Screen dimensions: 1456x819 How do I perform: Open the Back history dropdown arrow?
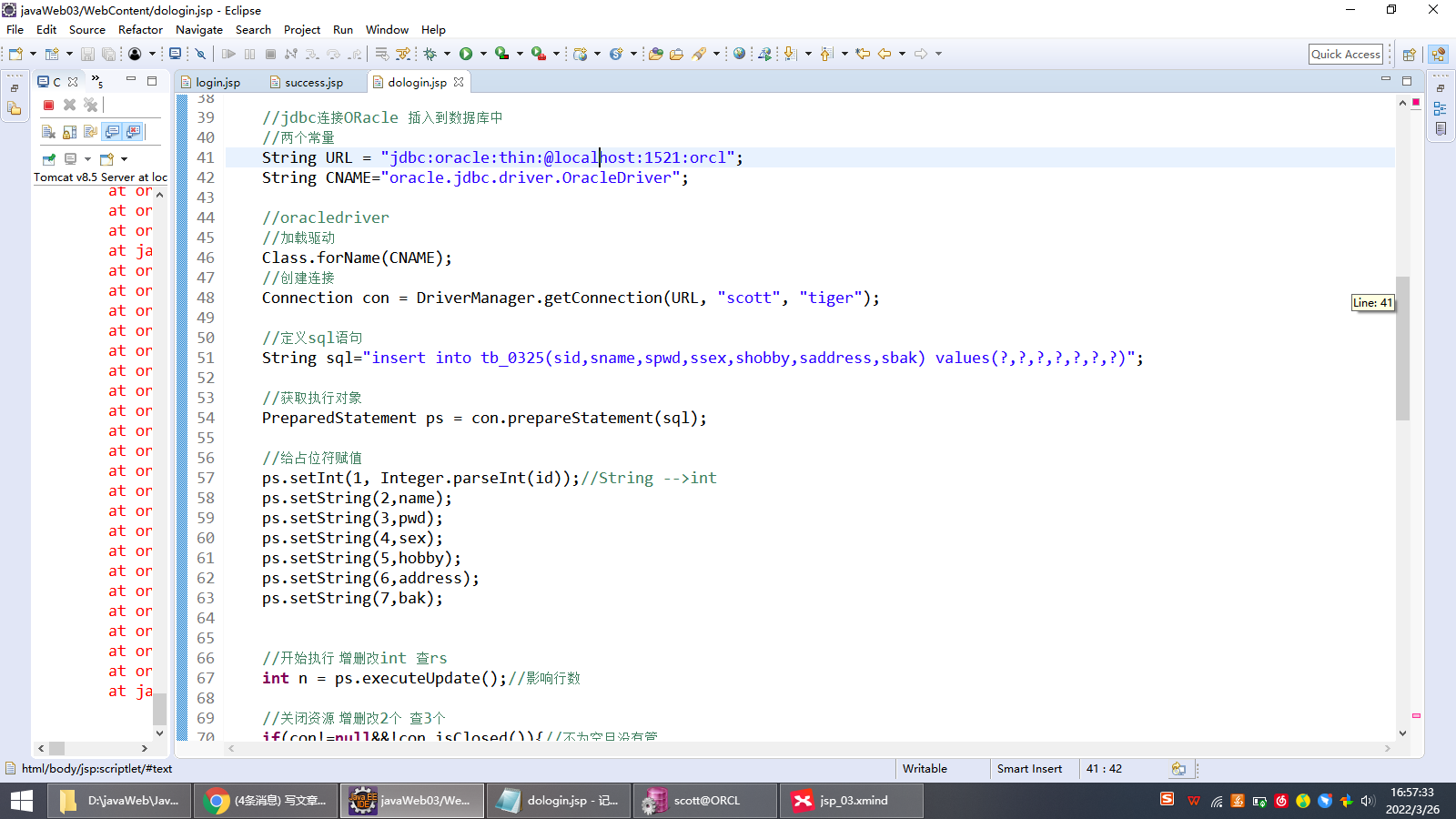coord(902,54)
